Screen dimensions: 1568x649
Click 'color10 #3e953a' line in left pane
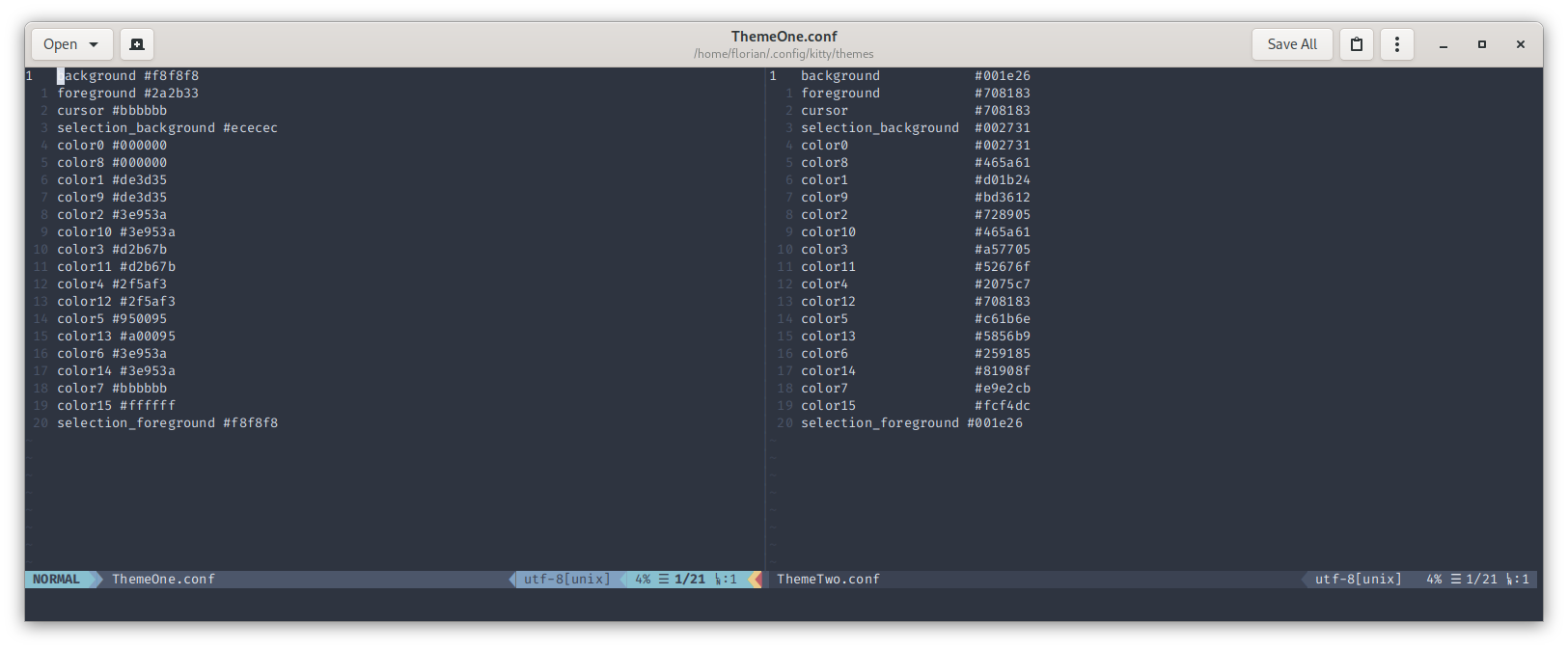(x=116, y=232)
